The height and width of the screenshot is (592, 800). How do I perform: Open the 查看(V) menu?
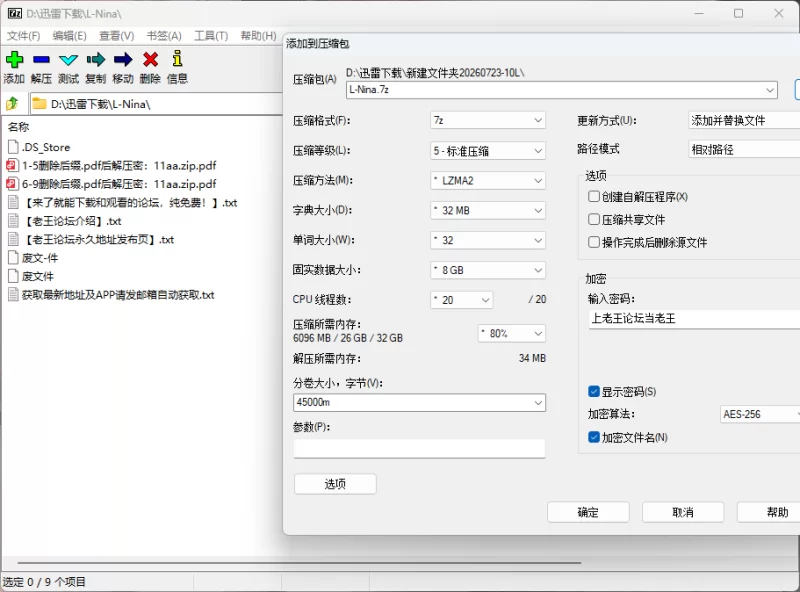pos(116,36)
